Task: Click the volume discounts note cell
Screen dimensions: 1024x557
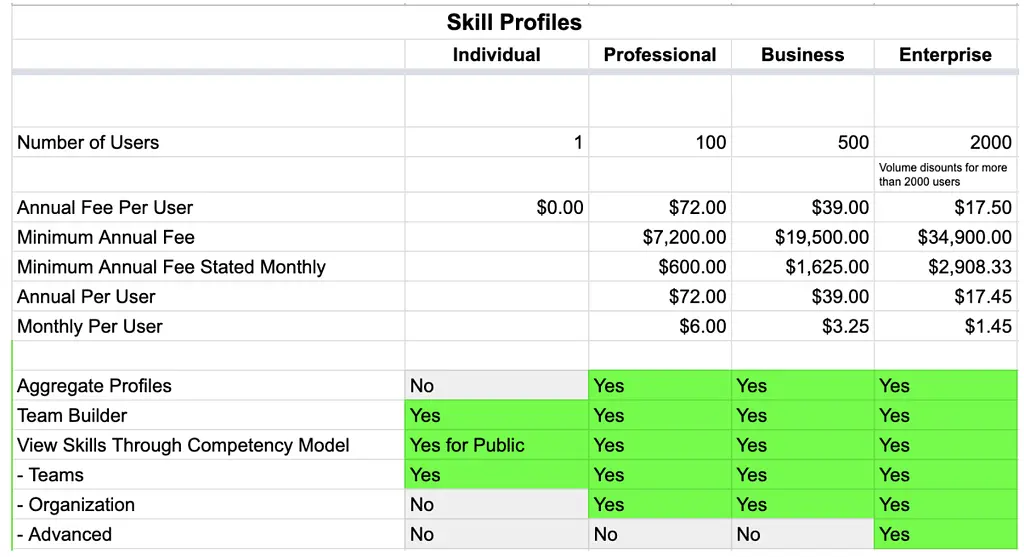Action: [x=946, y=174]
